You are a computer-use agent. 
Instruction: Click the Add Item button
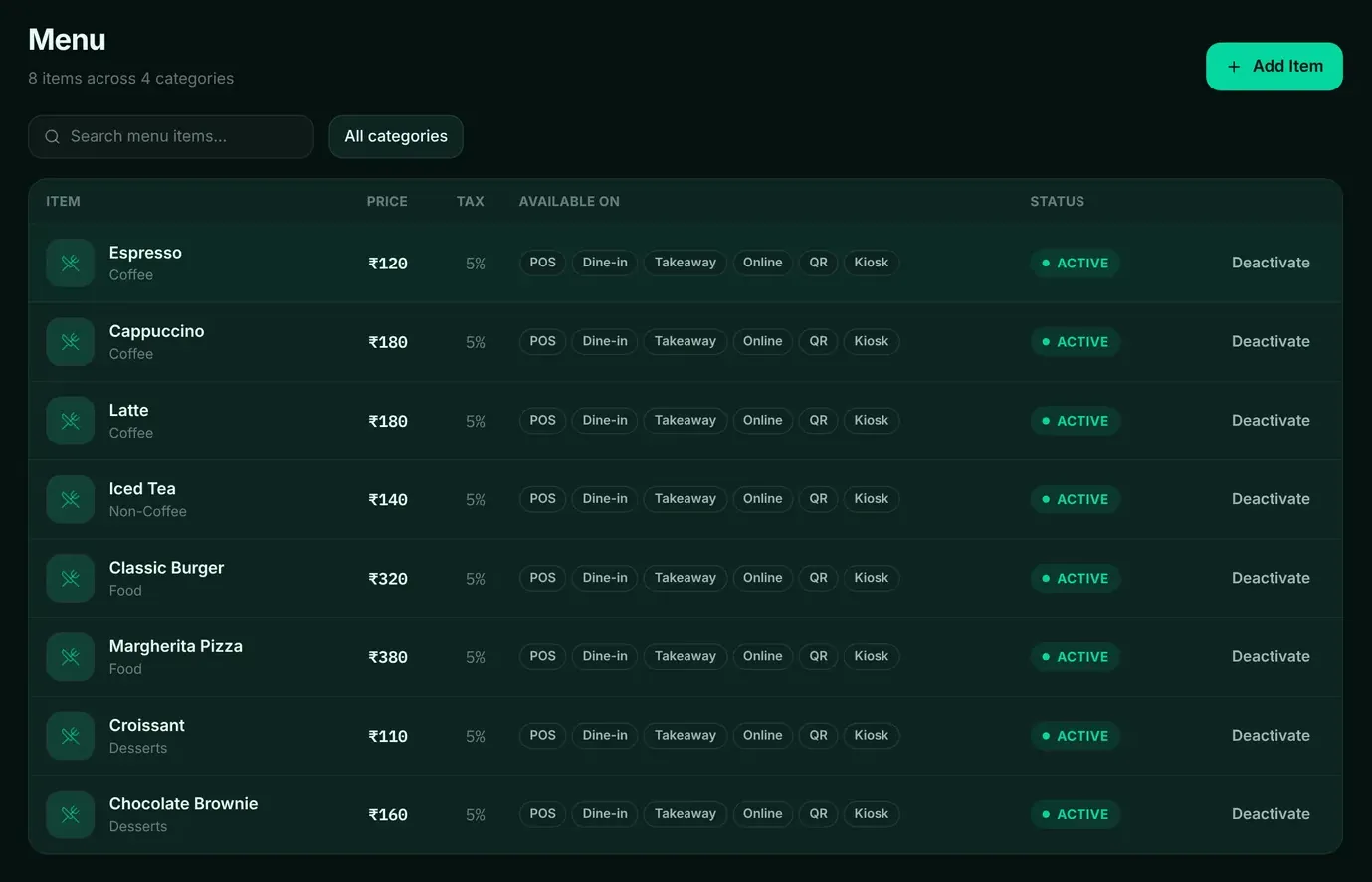pos(1274,67)
